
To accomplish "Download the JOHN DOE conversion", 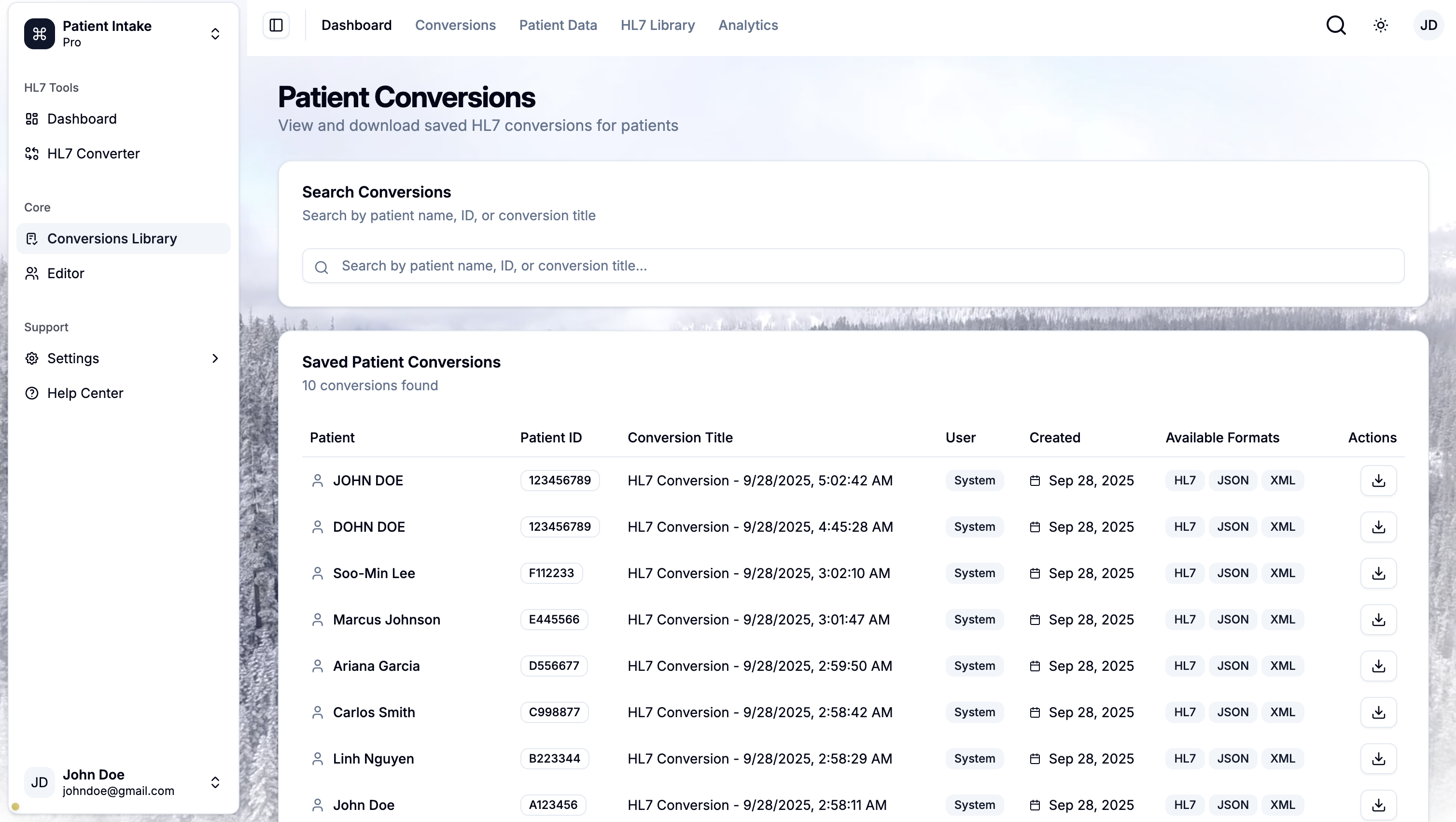I will 1378,481.
